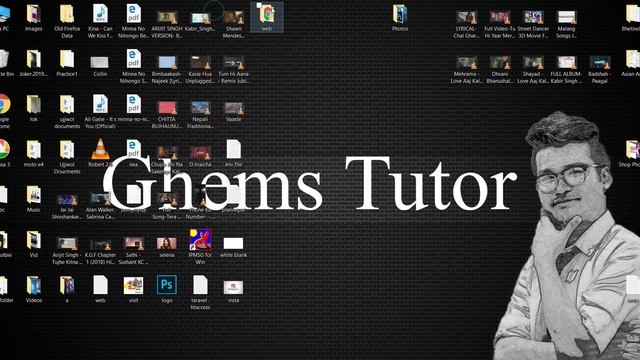Open Minna No Nihongo S... PDF

(x=133, y=59)
